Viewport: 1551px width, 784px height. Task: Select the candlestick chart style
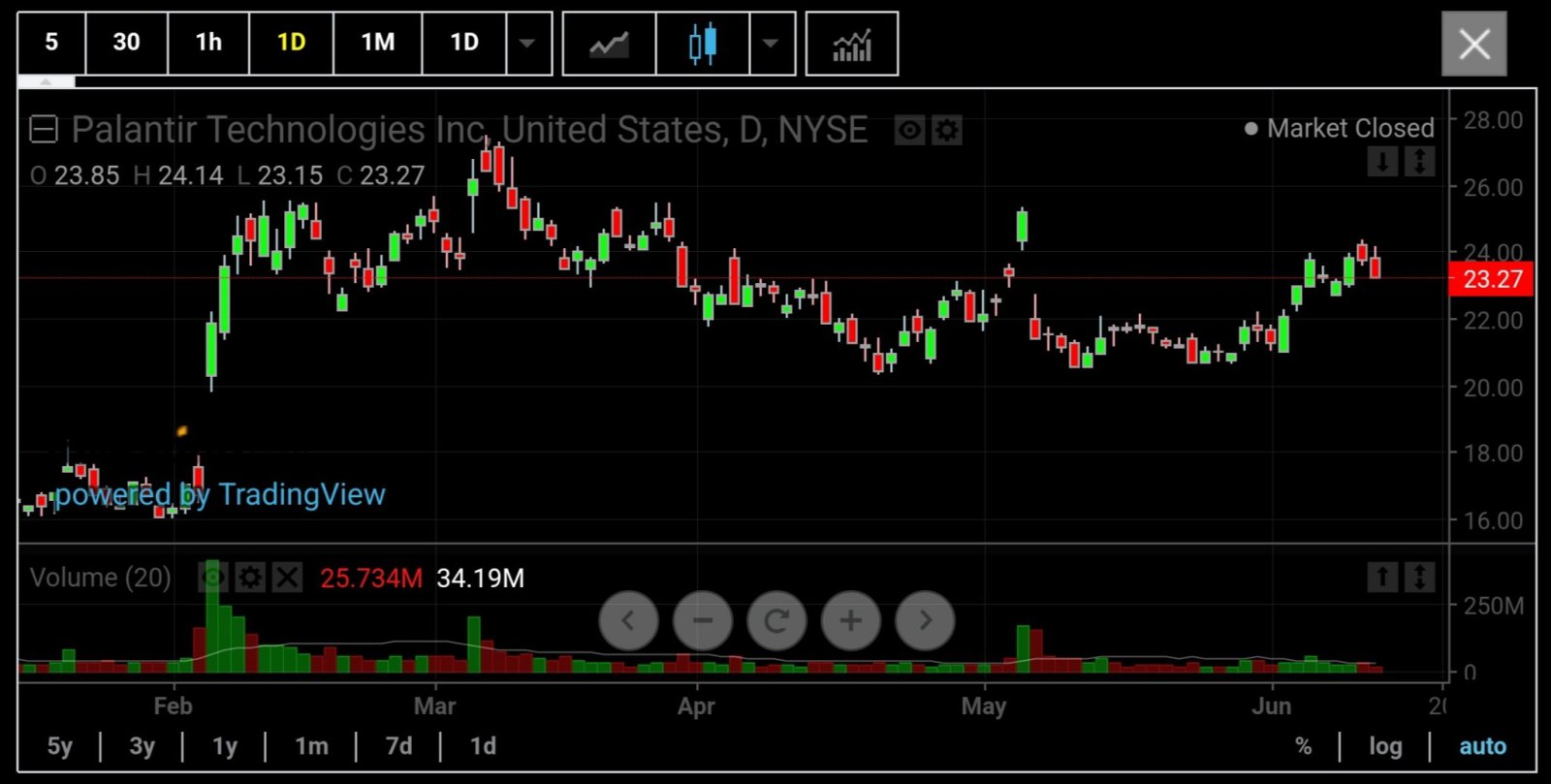pyautogui.click(x=703, y=44)
